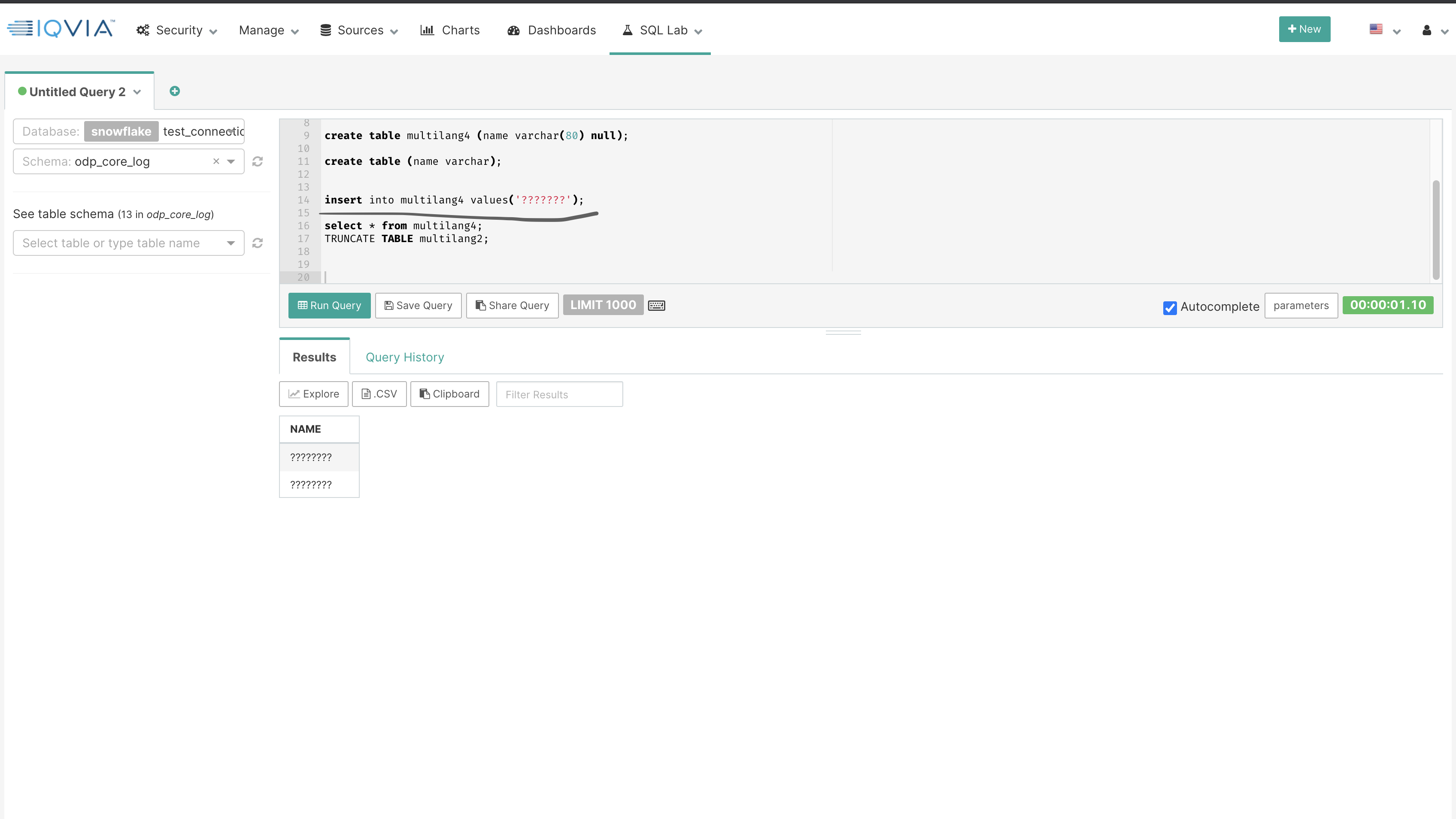
Task: Expand the Untitled Query 2 tab menu
Action: [x=137, y=92]
